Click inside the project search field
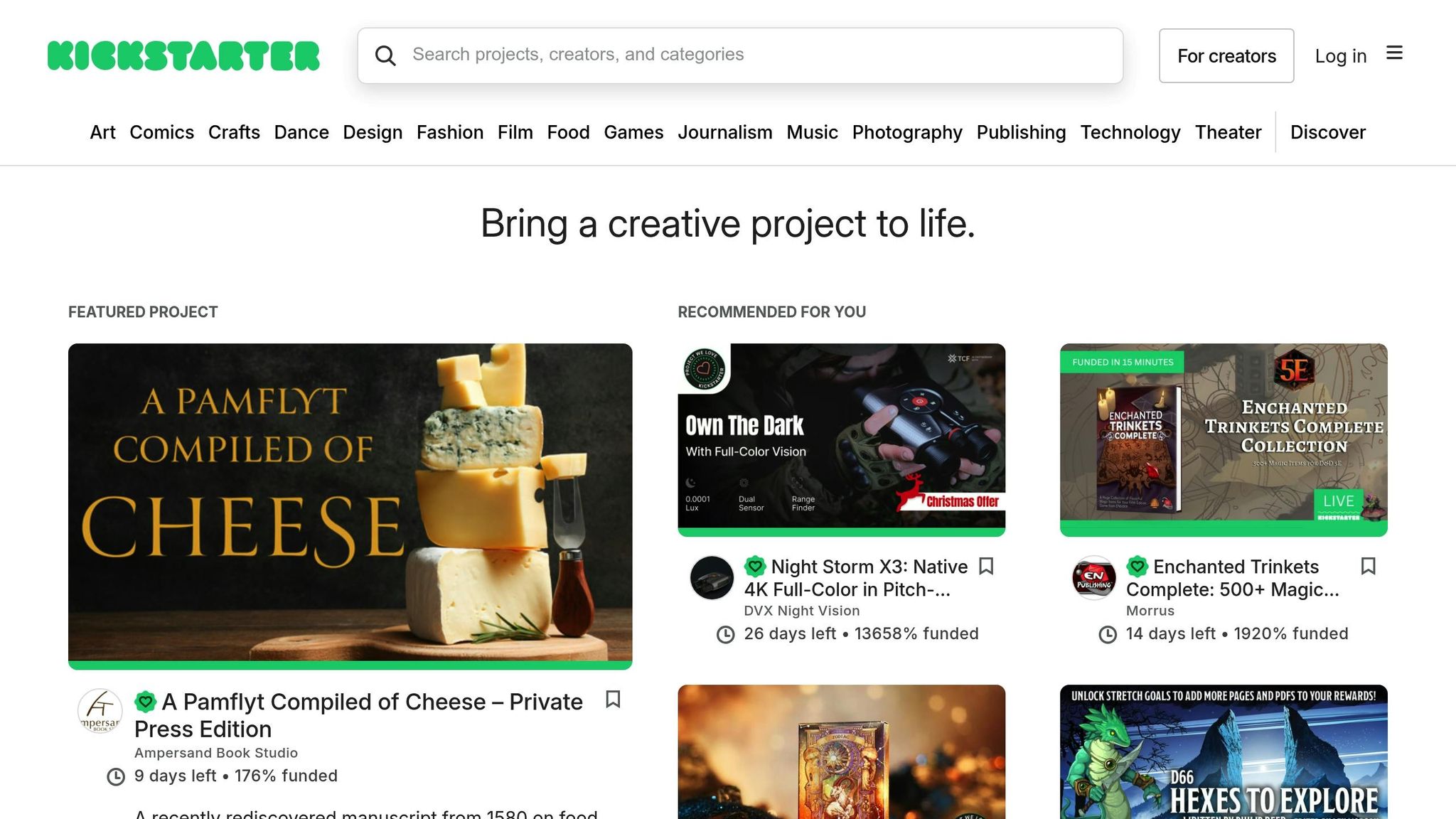 711,55
